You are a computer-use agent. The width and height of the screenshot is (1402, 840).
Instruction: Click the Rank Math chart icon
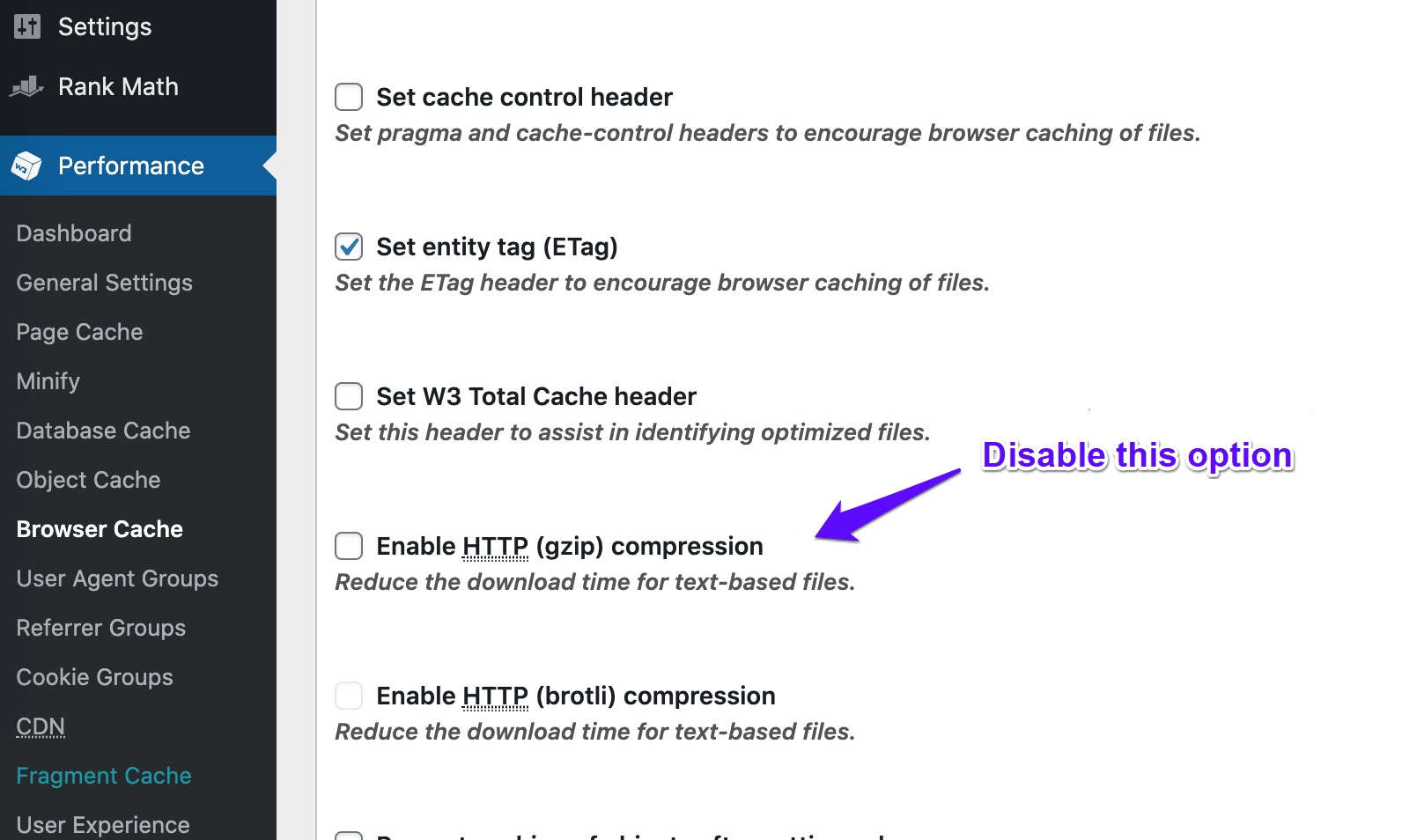(26, 86)
